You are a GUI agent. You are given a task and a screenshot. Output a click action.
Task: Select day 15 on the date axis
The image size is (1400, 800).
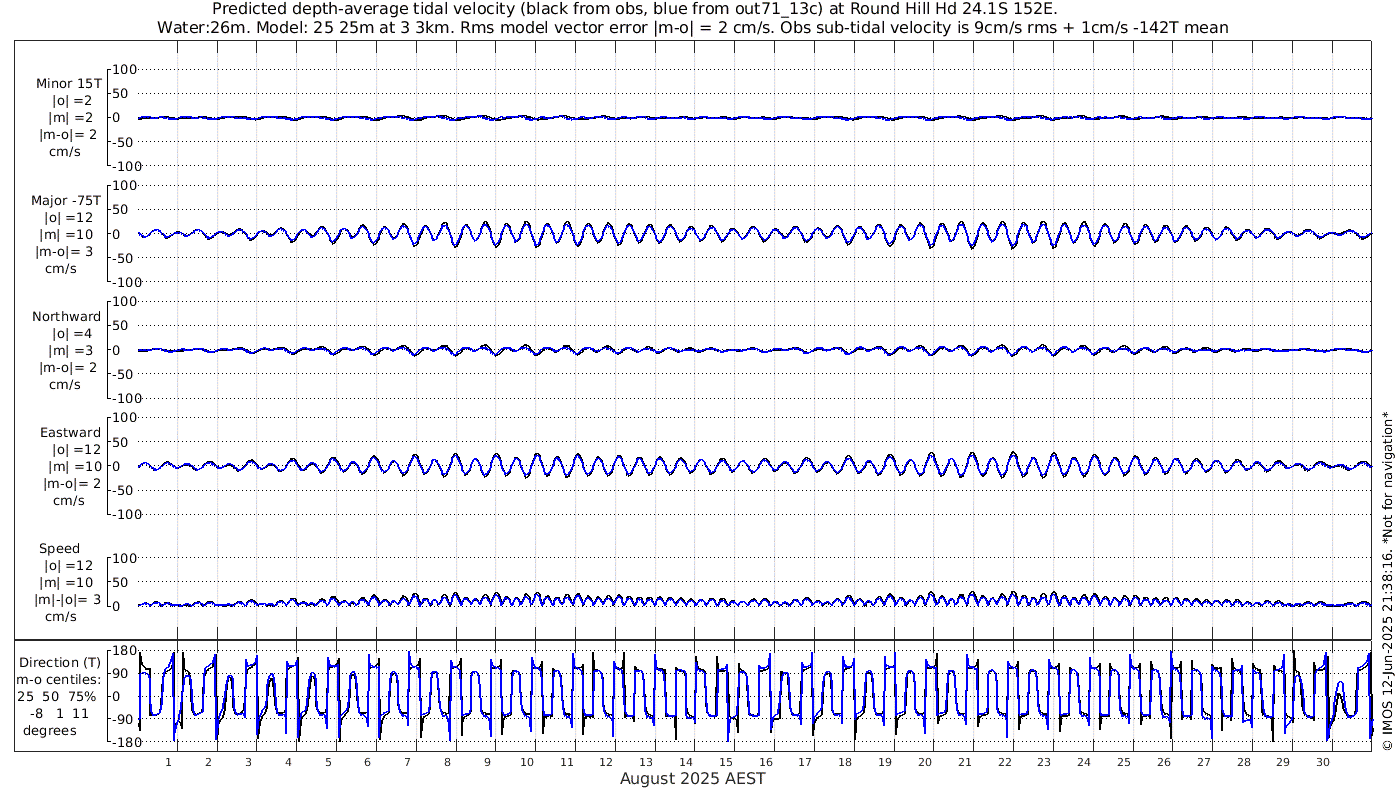tap(726, 762)
